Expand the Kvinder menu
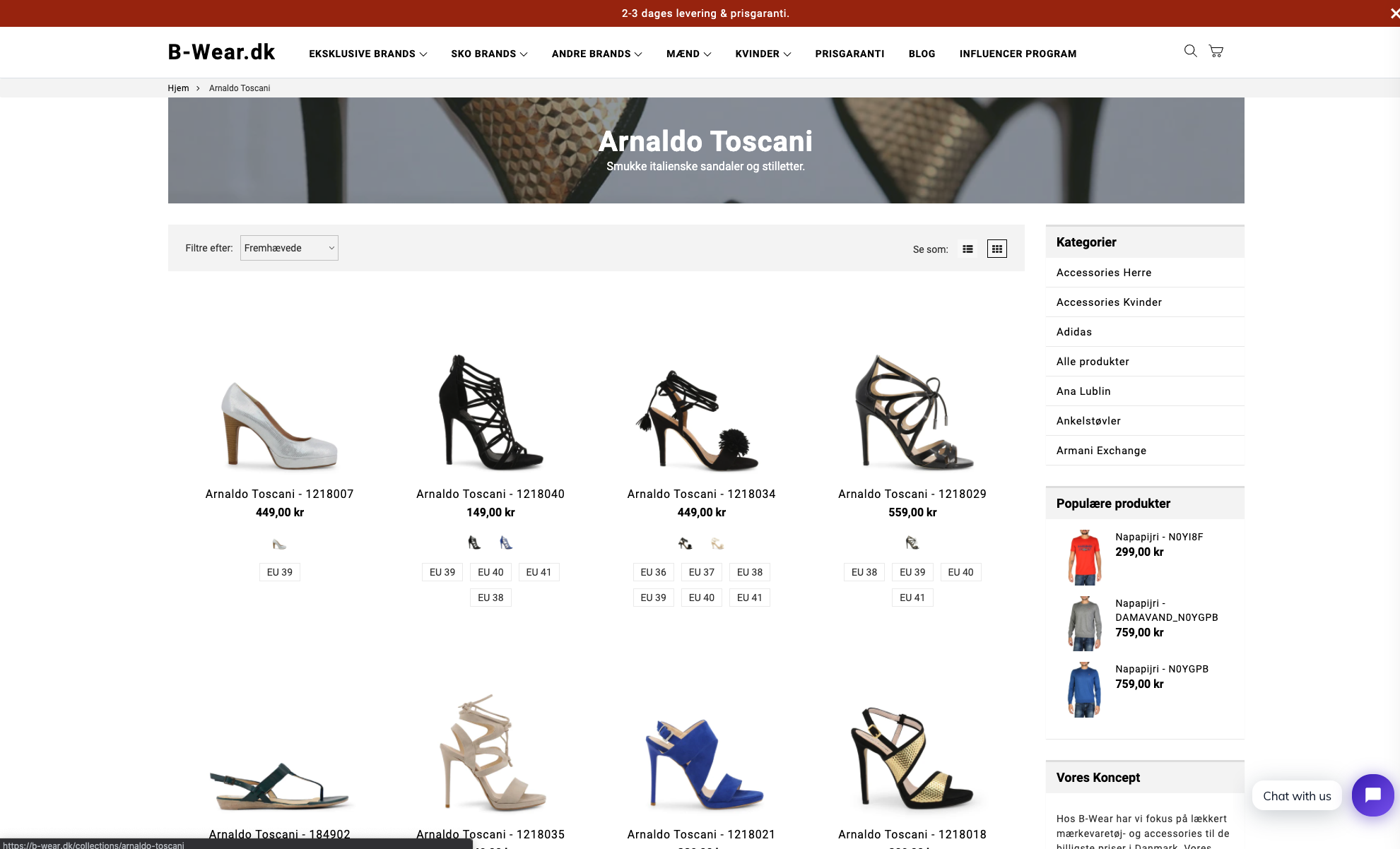This screenshot has height=849, width=1400. point(763,54)
